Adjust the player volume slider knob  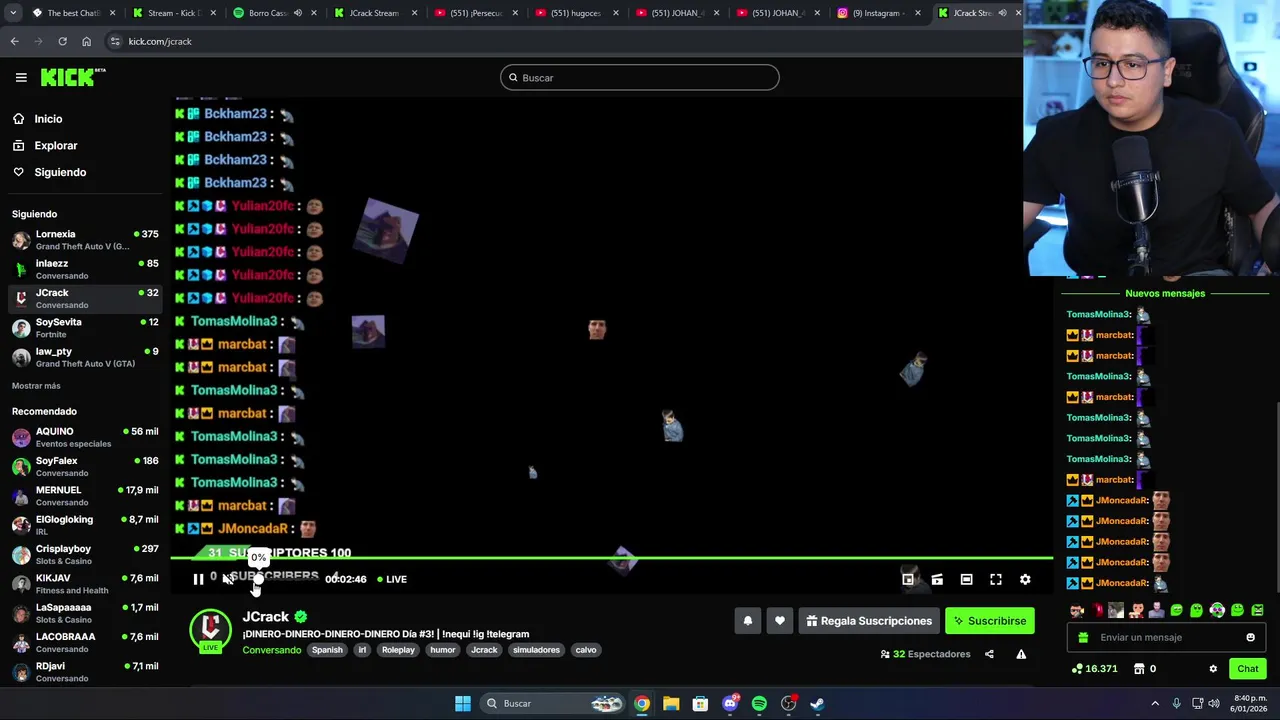(x=258, y=579)
